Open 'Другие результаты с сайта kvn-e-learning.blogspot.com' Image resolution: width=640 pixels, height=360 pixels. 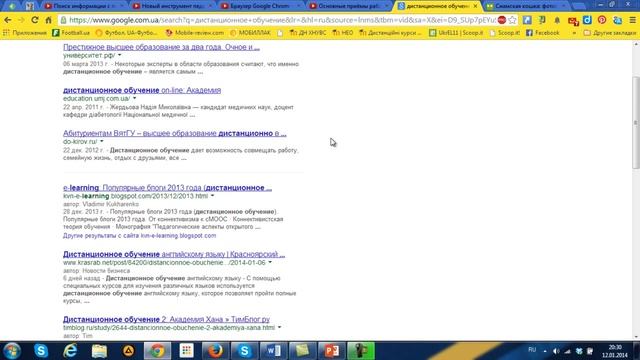click(139, 236)
